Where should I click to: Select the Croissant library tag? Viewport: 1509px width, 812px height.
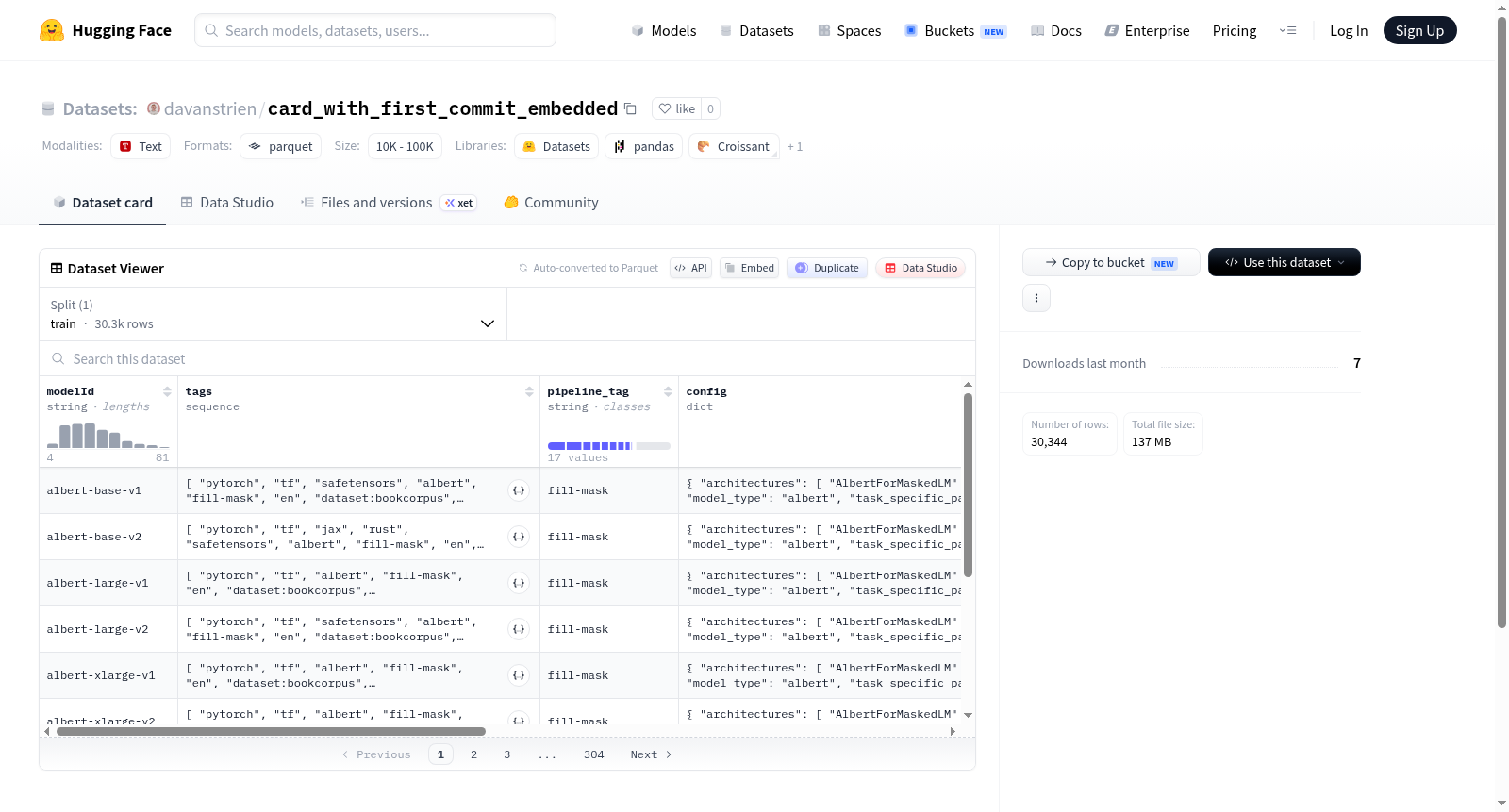pos(734,146)
